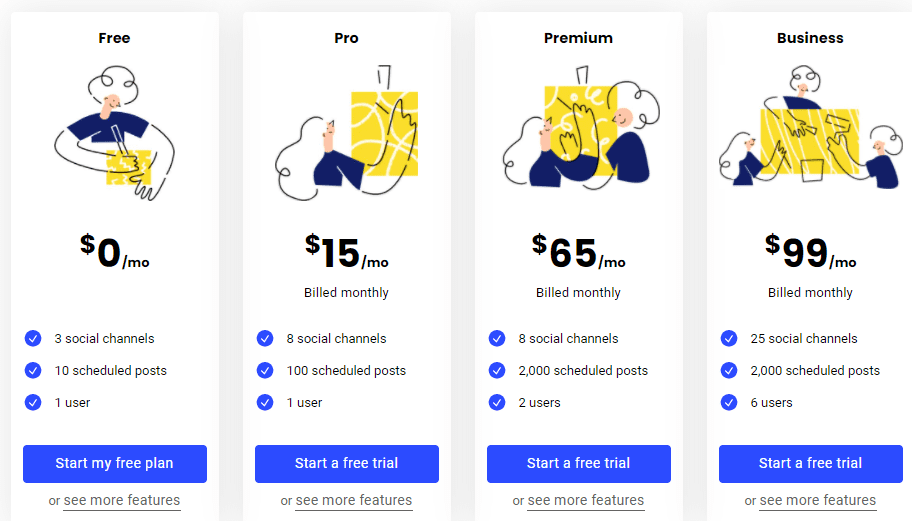The width and height of the screenshot is (912, 521).
Task: Start a free trial for Pro
Action: pyautogui.click(x=347, y=464)
